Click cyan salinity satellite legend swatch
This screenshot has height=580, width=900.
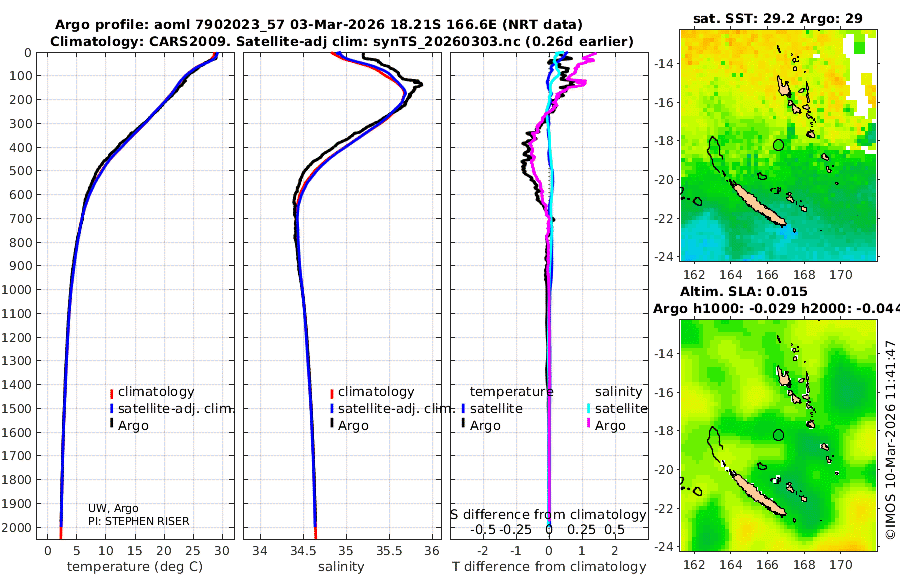point(588,409)
